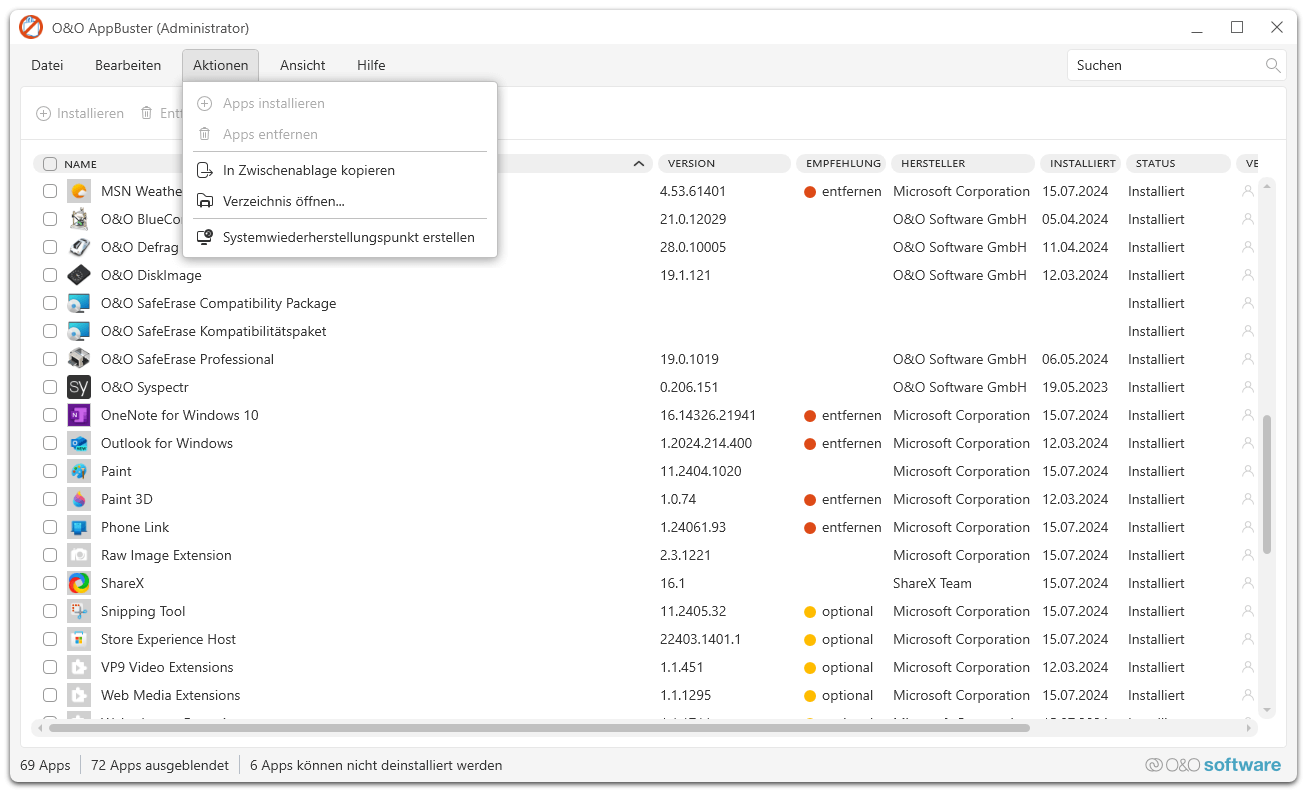Click the user icon in Paint row
Screen dimensions: 1307x792
pos(1247,471)
